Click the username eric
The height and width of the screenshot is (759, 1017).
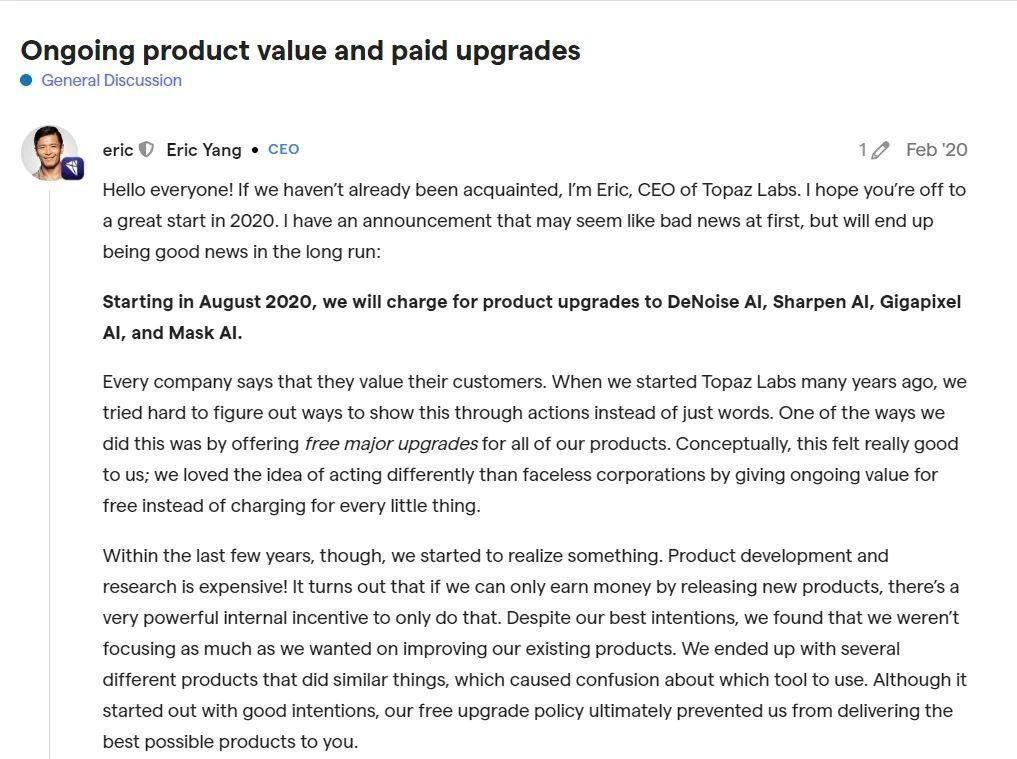[x=117, y=150]
